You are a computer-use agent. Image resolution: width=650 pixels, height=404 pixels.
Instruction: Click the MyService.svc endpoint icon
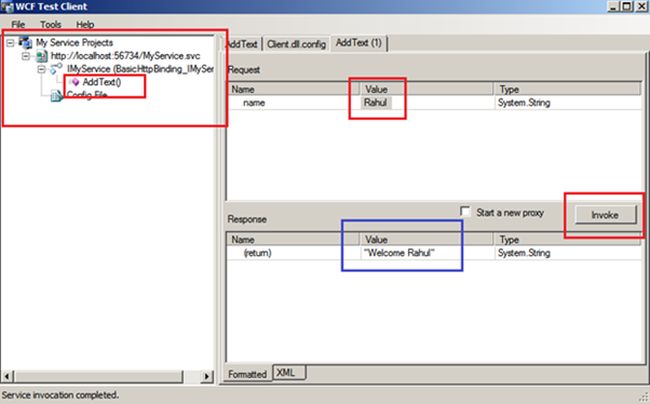41,56
